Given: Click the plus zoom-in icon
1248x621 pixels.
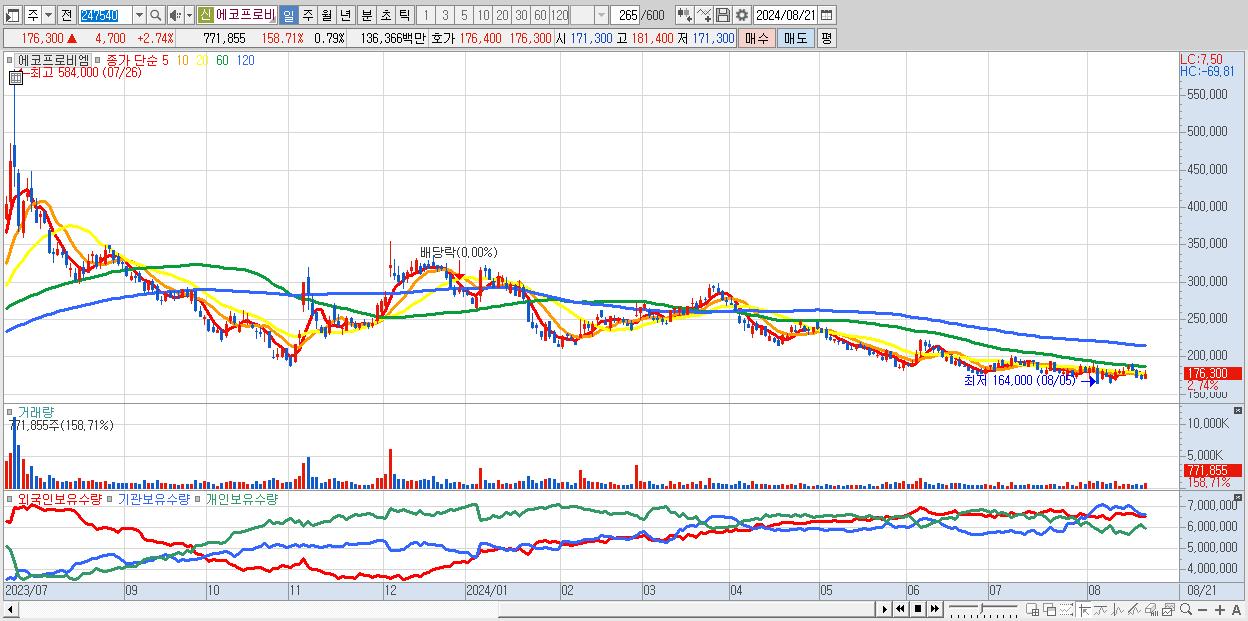Looking at the screenshot, I should (x=1220, y=609).
